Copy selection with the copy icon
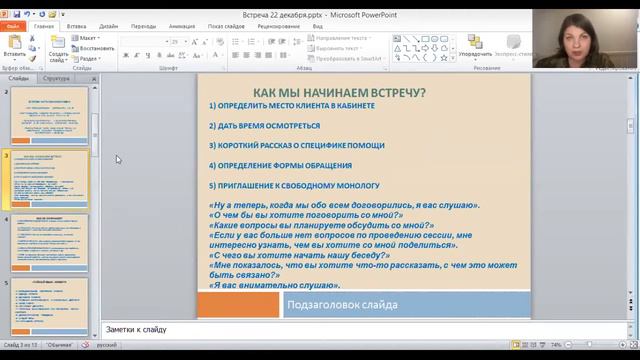This screenshot has width=640, height=360. coord(32,49)
